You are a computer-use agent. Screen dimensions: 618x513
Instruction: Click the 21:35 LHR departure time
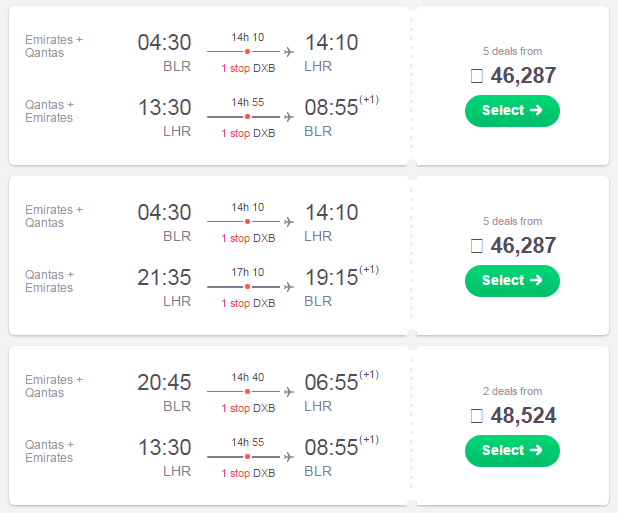pyautogui.click(x=164, y=277)
